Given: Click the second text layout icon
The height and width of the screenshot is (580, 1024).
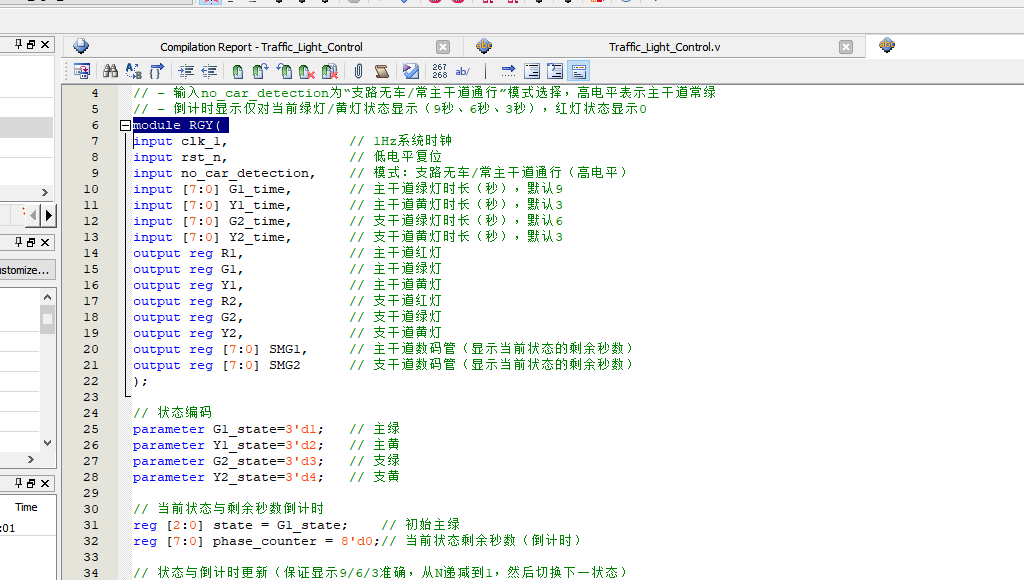Looking at the screenshot, I should (x=555, y=71).
